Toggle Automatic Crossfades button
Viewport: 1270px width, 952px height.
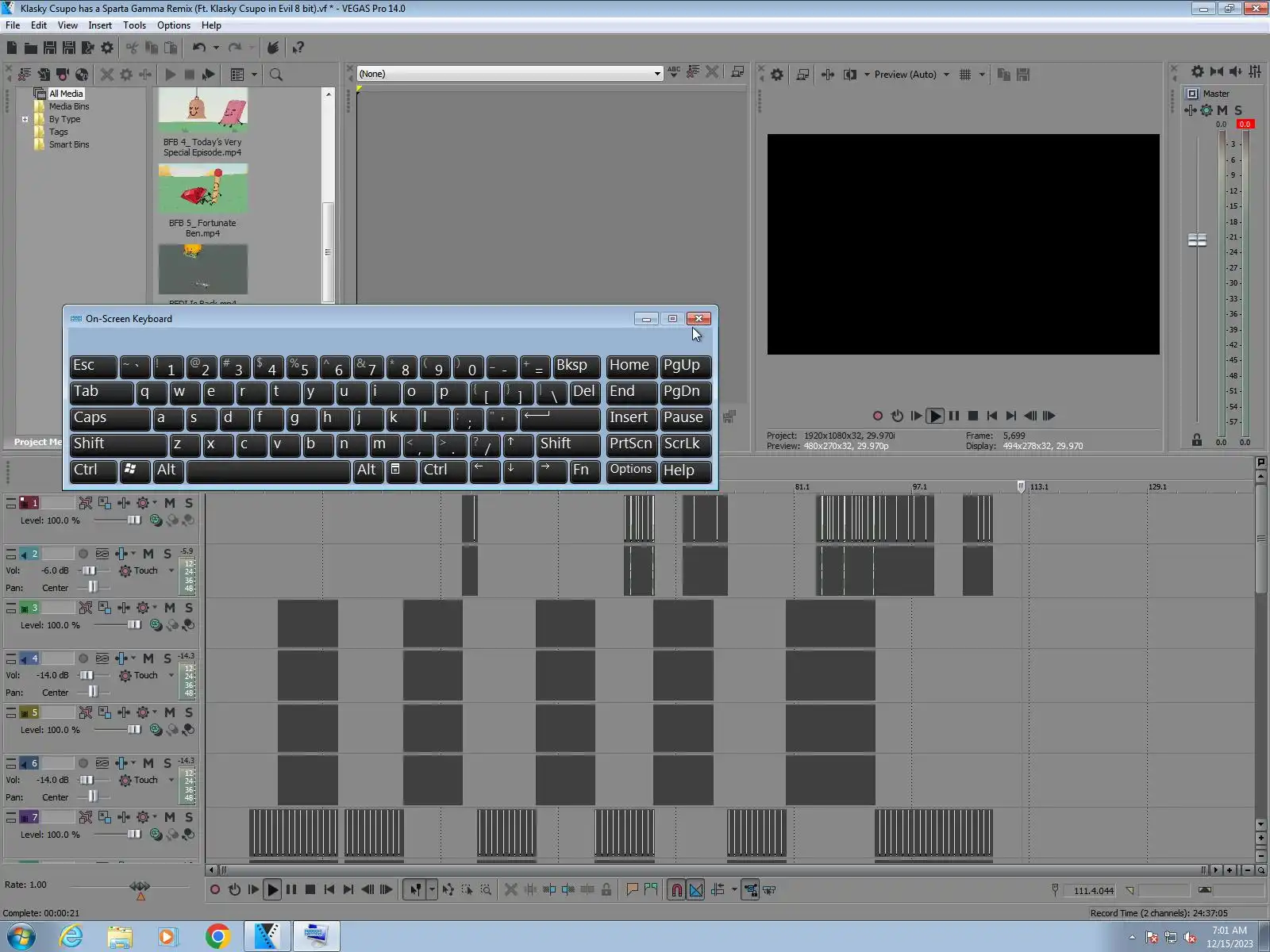pos(696,890)
